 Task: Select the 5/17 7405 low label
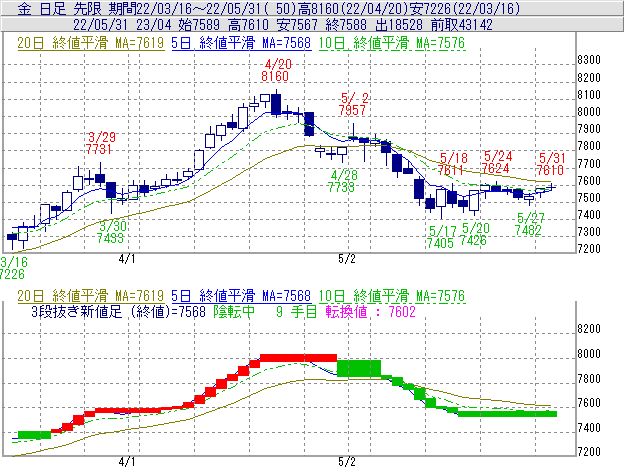coord(441,237)
